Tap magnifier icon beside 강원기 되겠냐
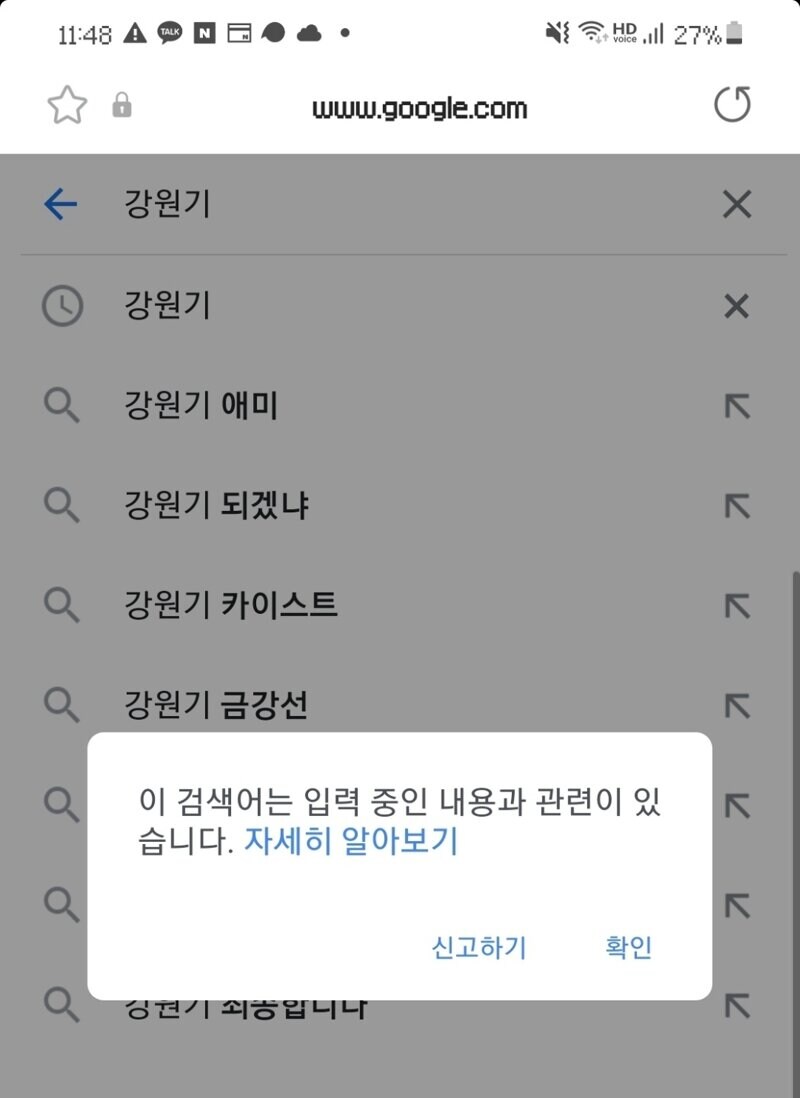800x1098 pixels. coord(62,505)
